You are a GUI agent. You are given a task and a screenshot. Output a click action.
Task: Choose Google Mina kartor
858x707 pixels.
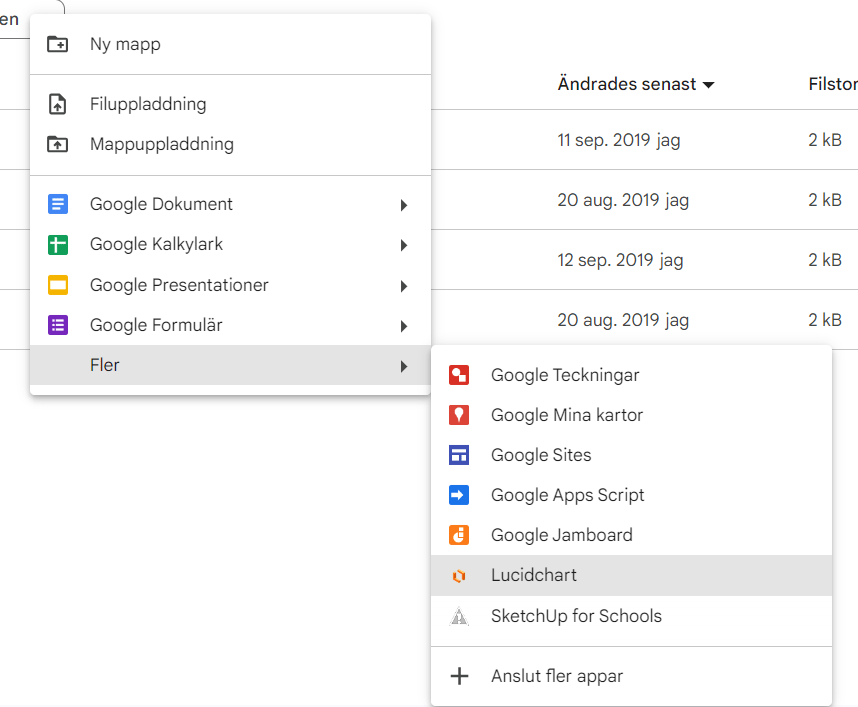631,415
